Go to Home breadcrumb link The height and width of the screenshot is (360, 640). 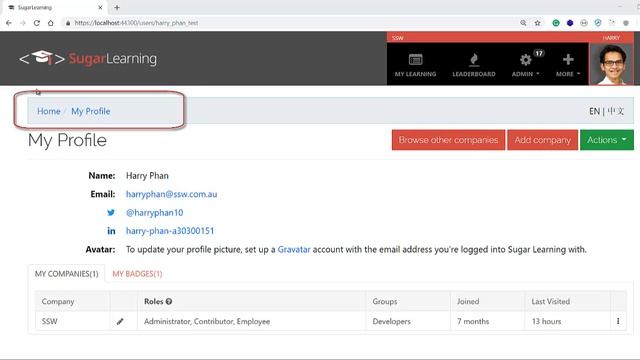tap(49, 111)
